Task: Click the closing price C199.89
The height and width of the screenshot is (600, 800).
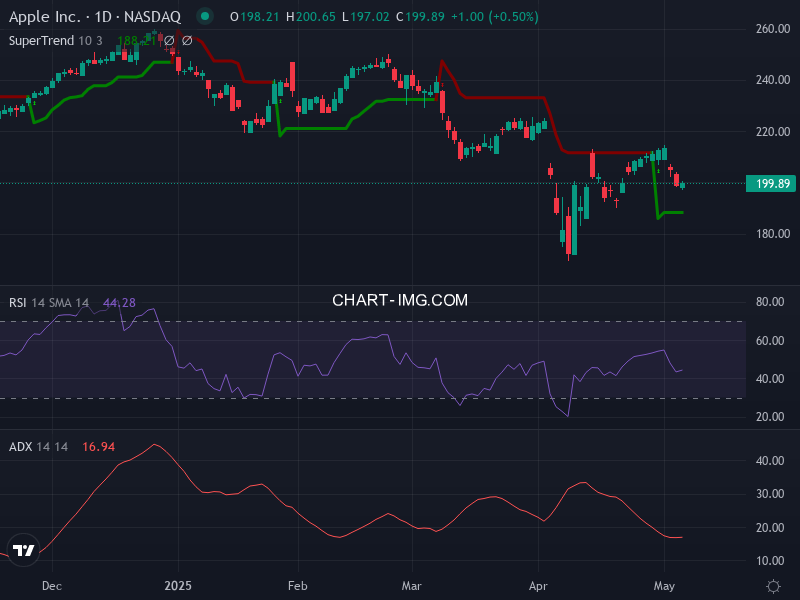Action: pos(420,17)
